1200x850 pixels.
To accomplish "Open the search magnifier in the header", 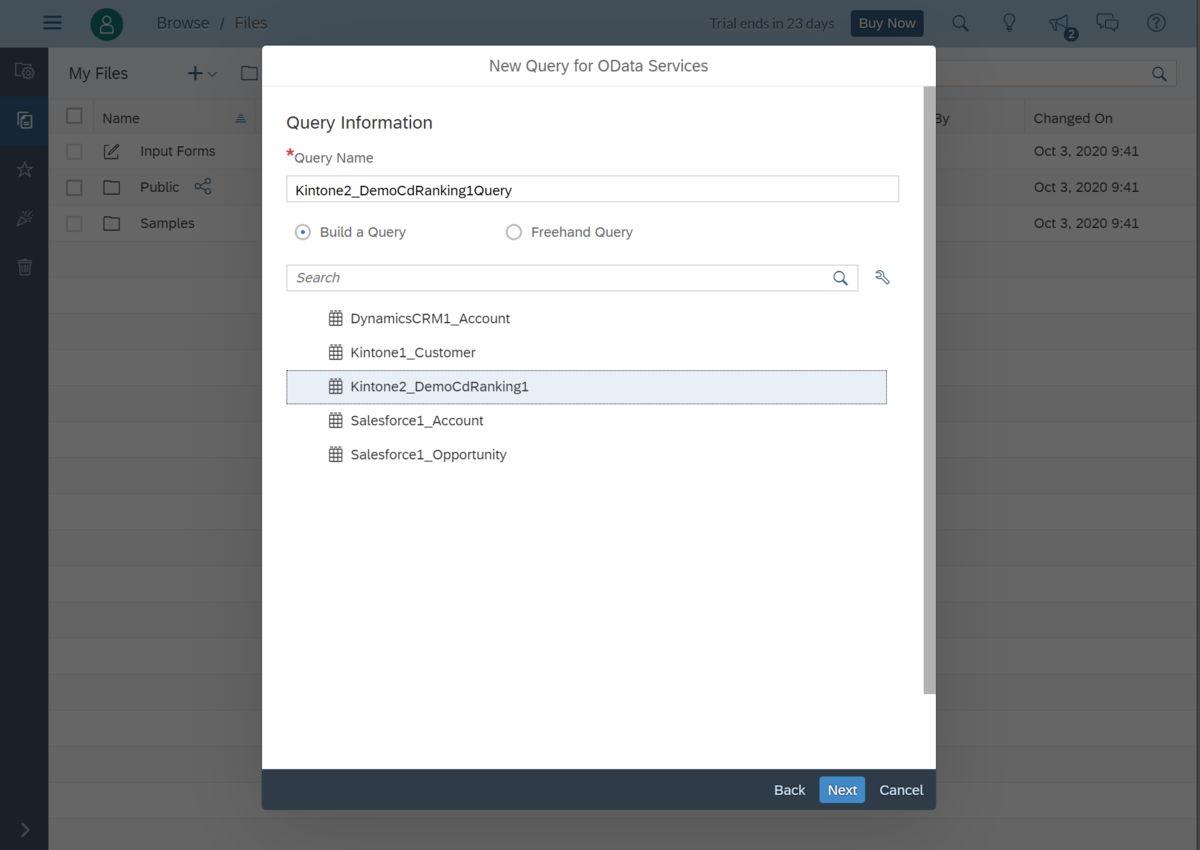I will tap(960, 23).
